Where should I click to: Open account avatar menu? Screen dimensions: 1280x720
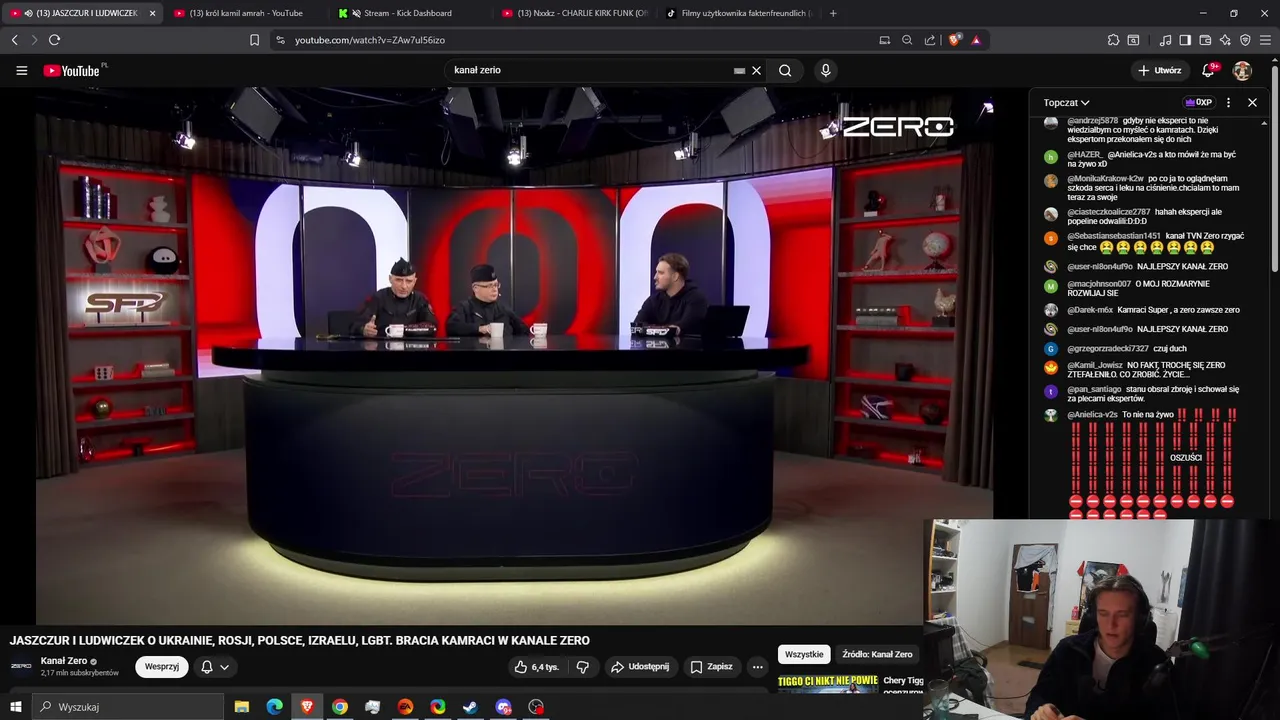pyautogui.click(x=1242, y=70)
